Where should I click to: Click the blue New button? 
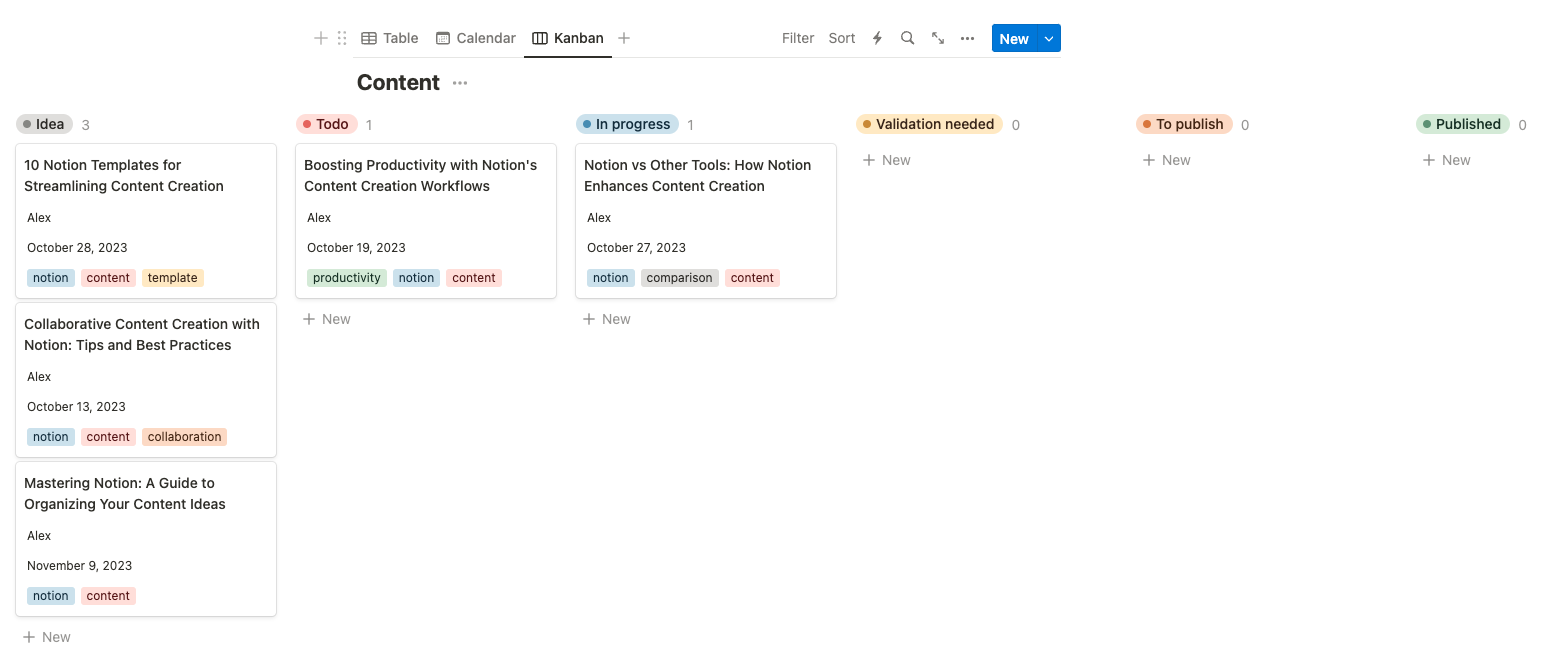click(1014, 38)
